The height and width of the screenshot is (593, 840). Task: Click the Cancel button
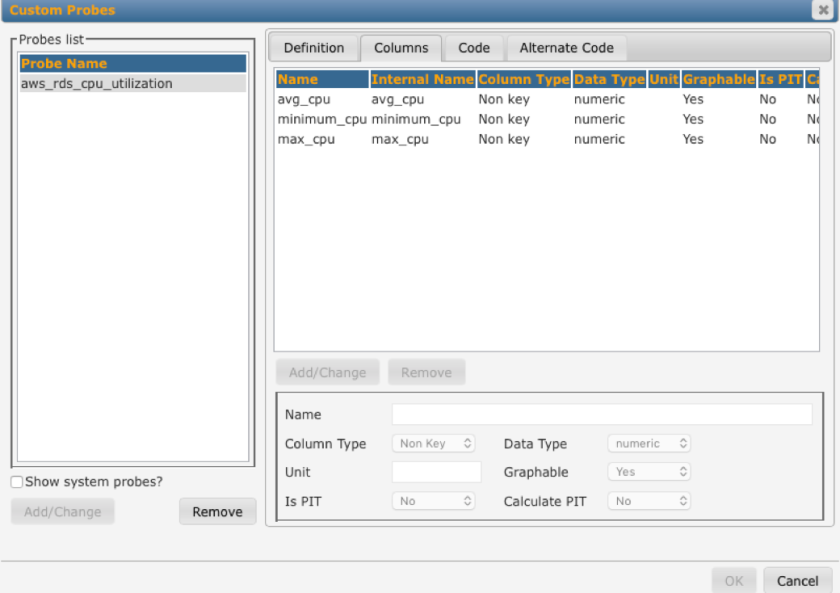[797, 580]
